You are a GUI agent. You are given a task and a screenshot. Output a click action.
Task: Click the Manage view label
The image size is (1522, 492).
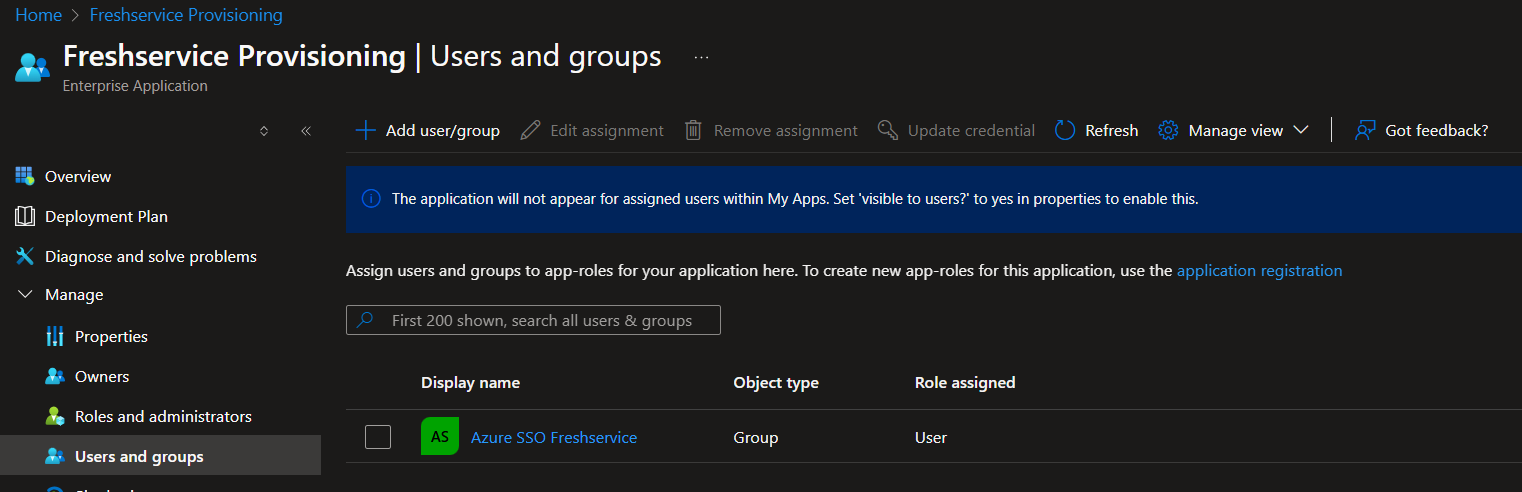click(x=1236, y=130)
